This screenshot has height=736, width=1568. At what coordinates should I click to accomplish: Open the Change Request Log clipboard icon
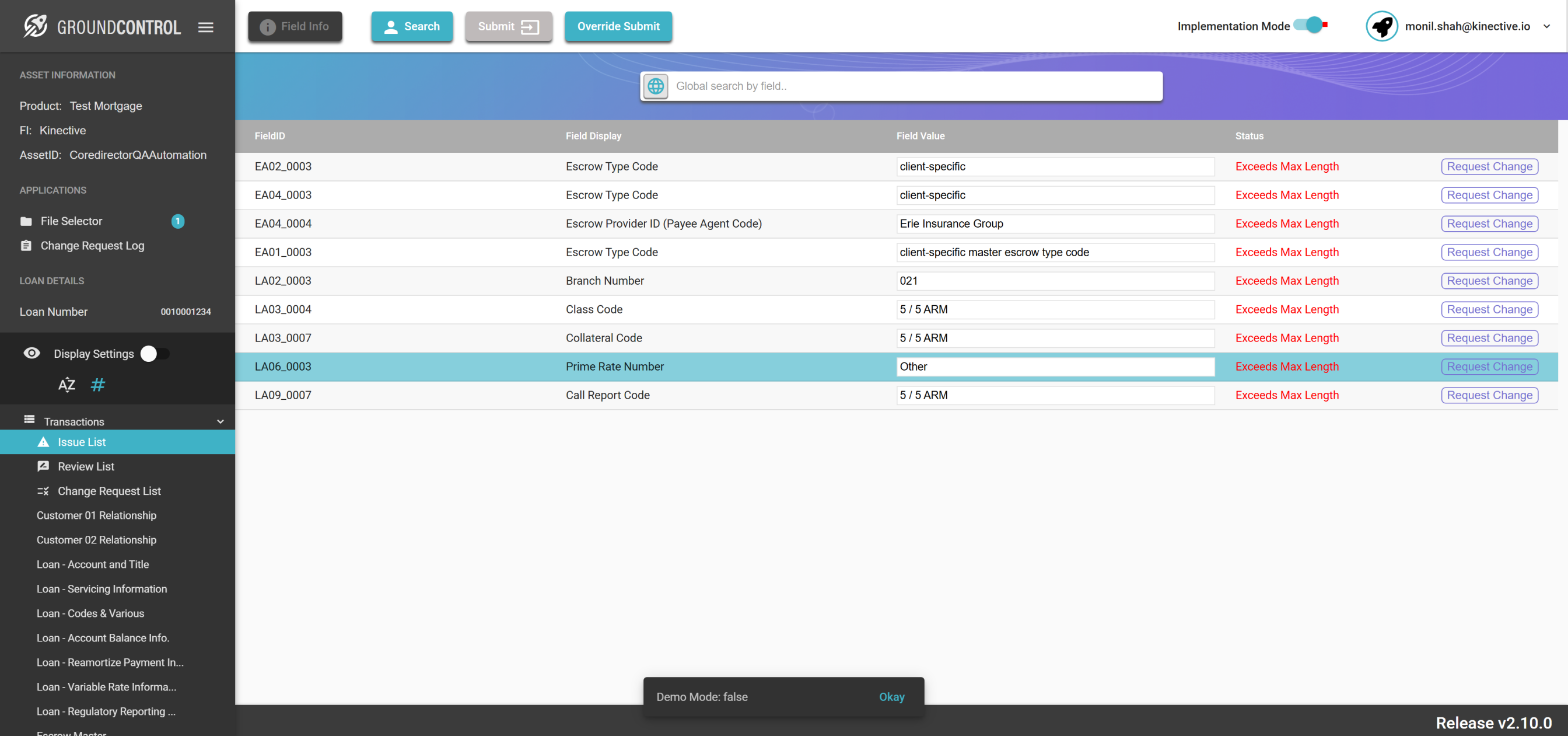(26, 246)
